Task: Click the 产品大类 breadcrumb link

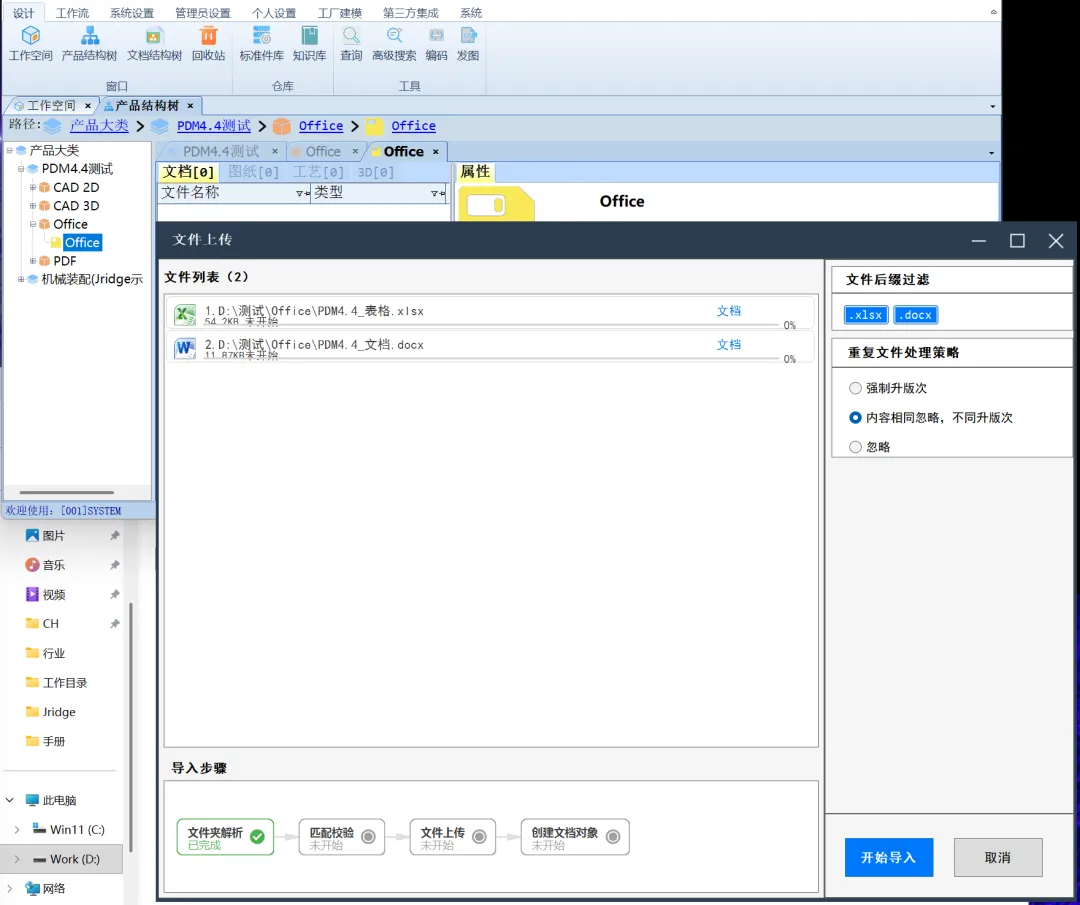Action: point(99,126)
